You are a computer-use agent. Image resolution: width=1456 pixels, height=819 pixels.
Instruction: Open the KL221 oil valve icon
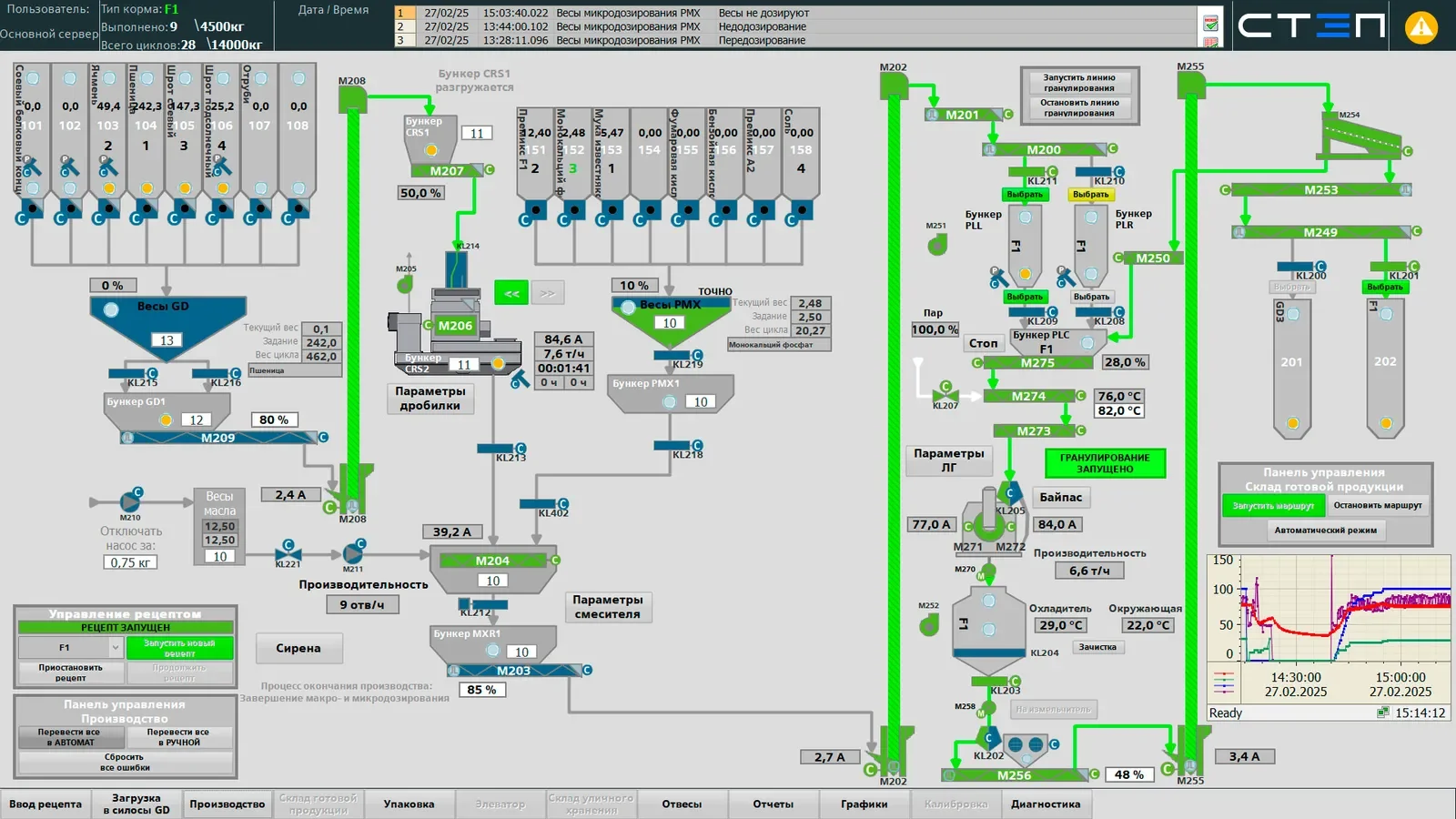click(x=288, y=551)
